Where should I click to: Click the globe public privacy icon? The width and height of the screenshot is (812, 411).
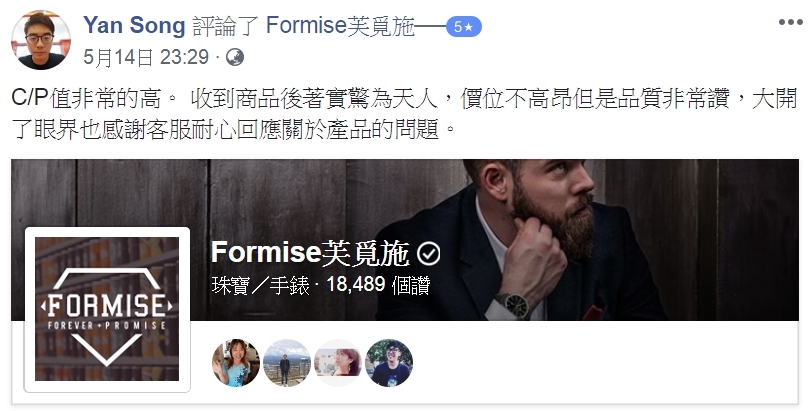pos(235,57)
